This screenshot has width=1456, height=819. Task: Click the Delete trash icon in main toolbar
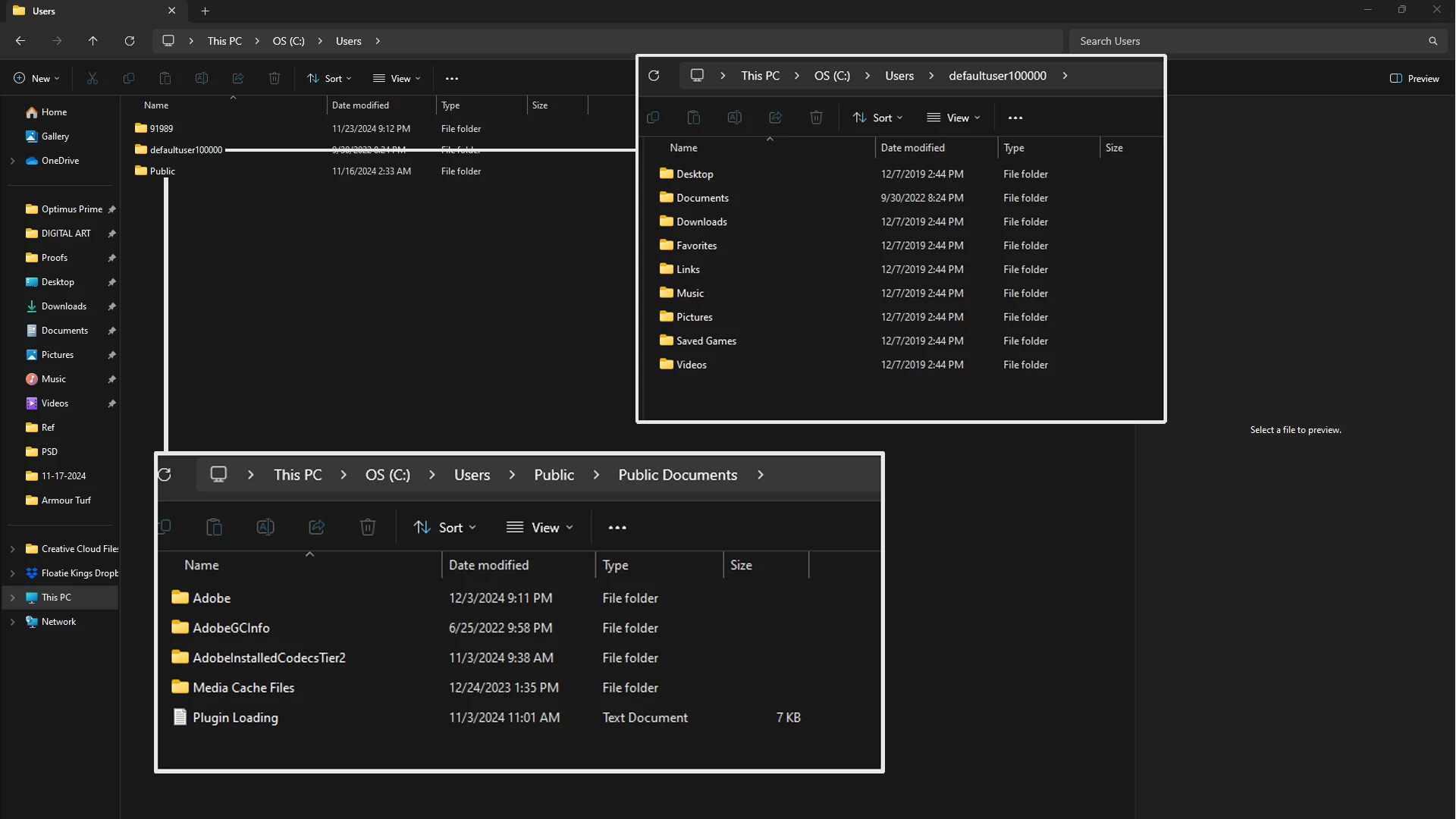[275, 78]
